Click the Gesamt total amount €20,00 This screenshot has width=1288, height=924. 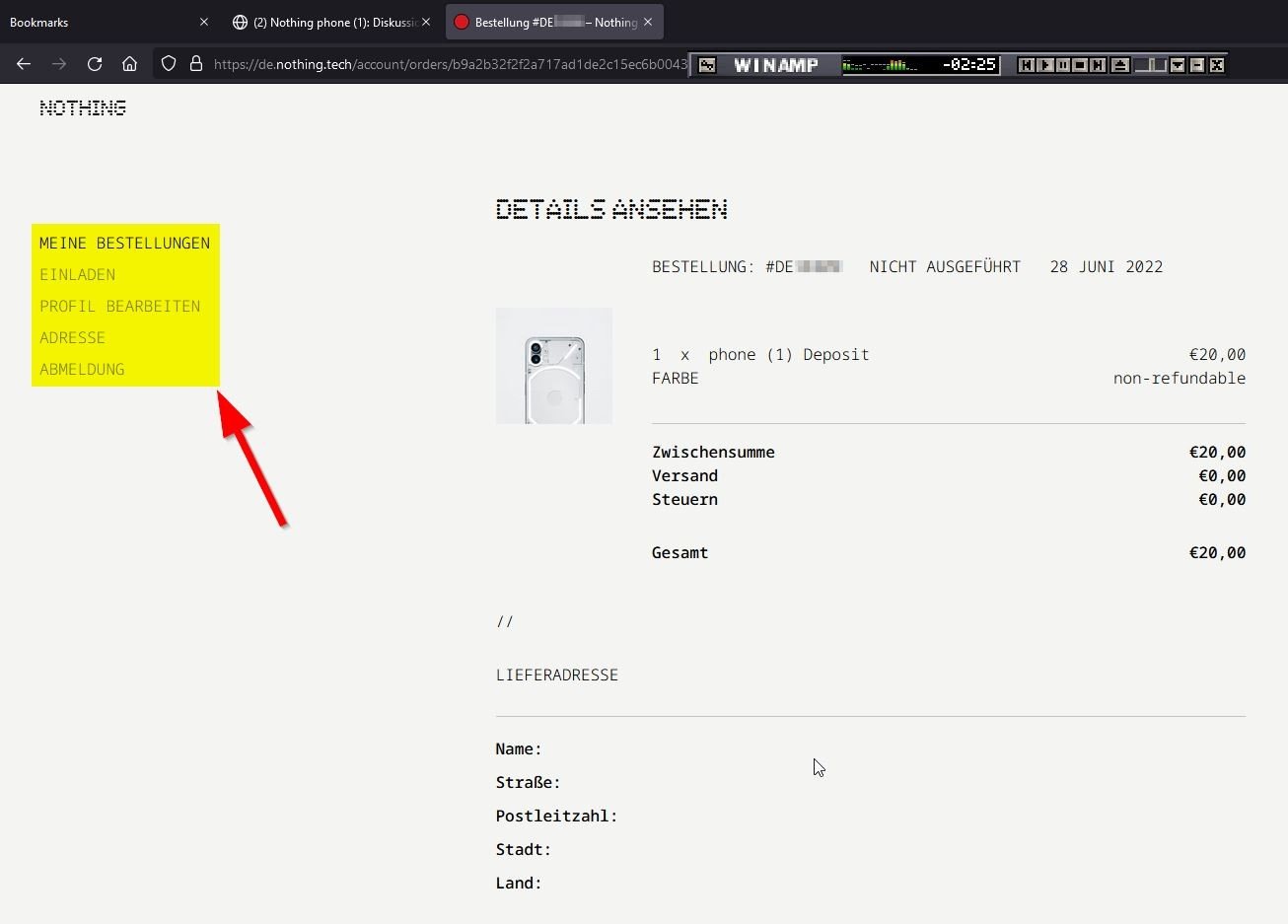tap(1217, 552)
